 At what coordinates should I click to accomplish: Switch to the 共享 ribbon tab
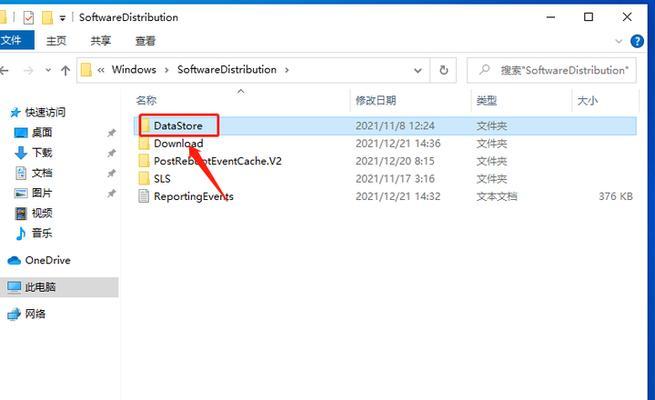point(101,41)
